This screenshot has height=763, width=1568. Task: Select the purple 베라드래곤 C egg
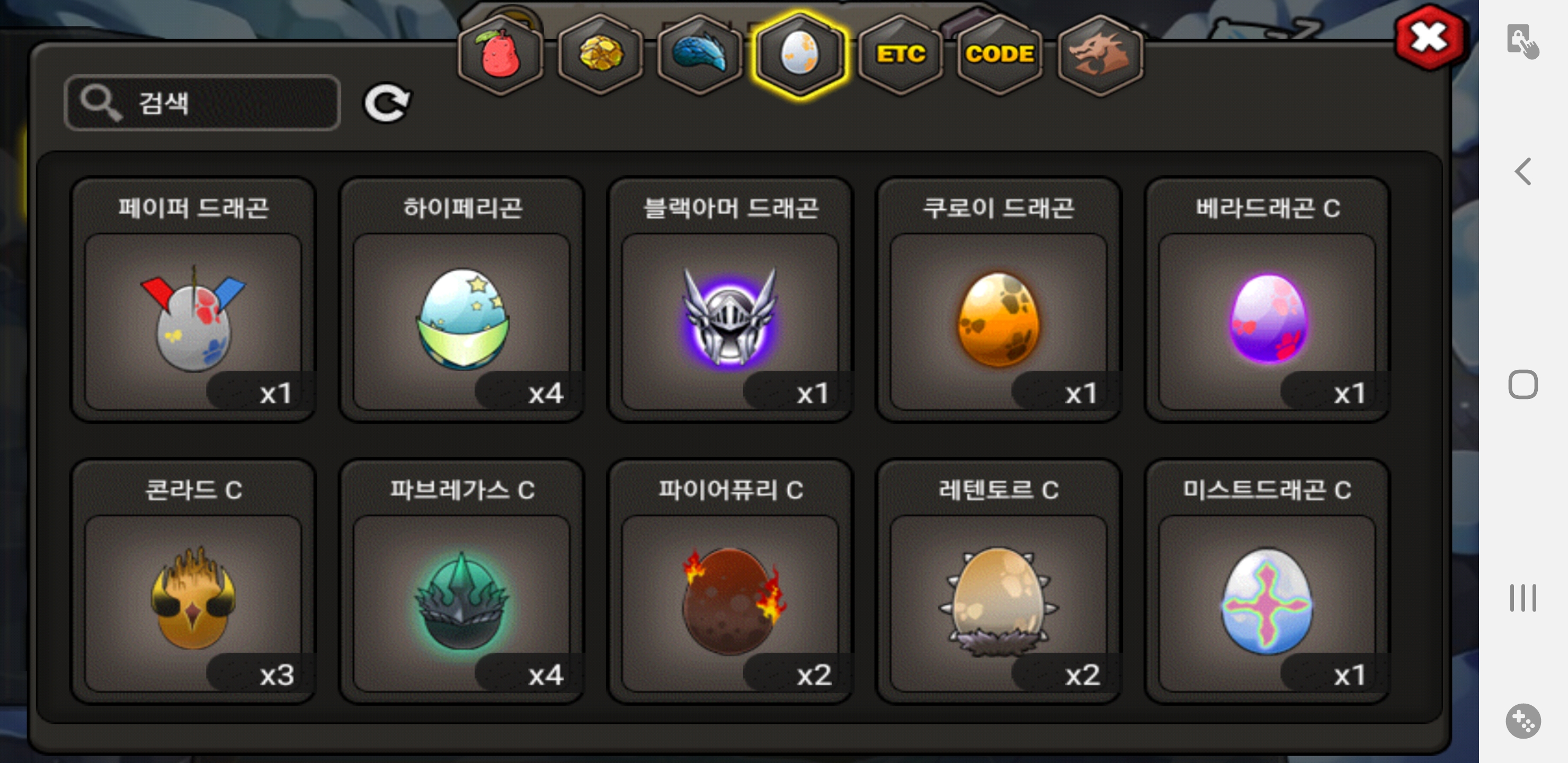point(1267,299)
